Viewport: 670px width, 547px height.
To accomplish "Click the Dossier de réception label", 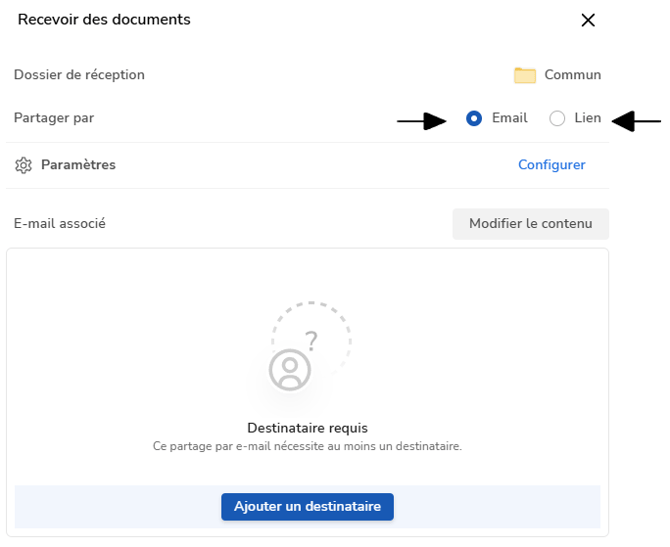I will click(x=79, y=75).
